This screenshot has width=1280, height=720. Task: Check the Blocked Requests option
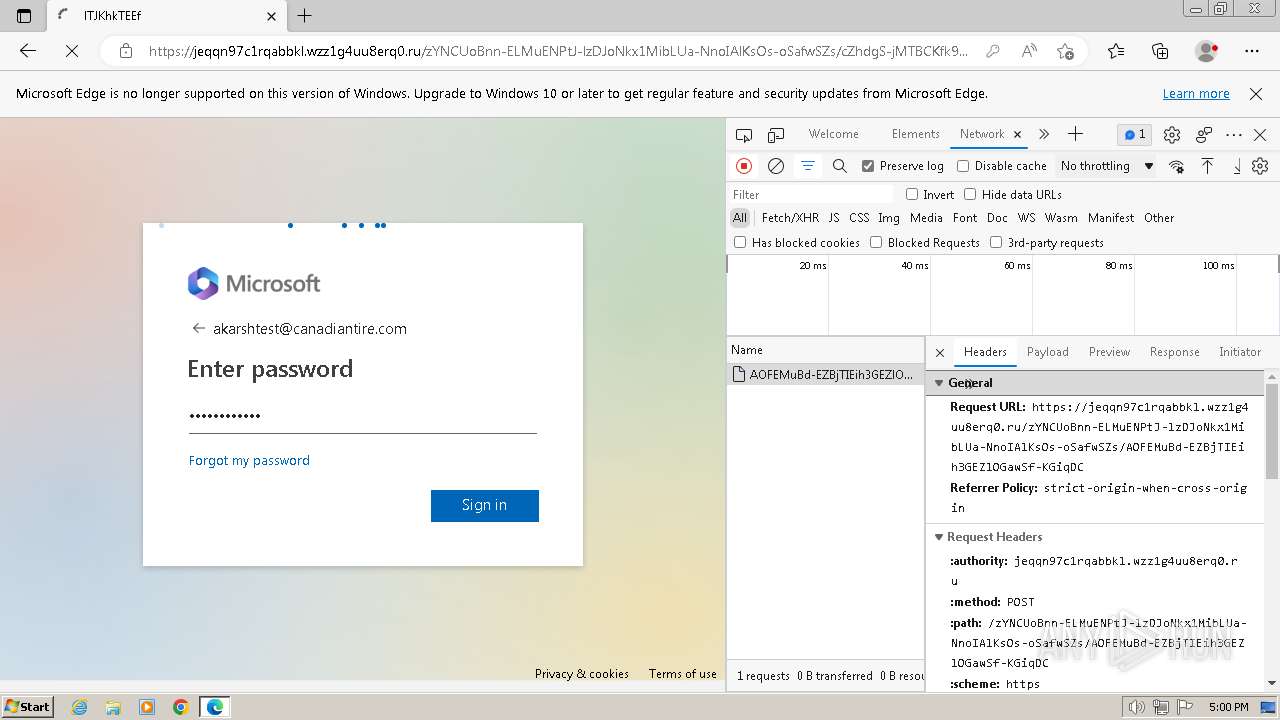[x=876, y=242]
